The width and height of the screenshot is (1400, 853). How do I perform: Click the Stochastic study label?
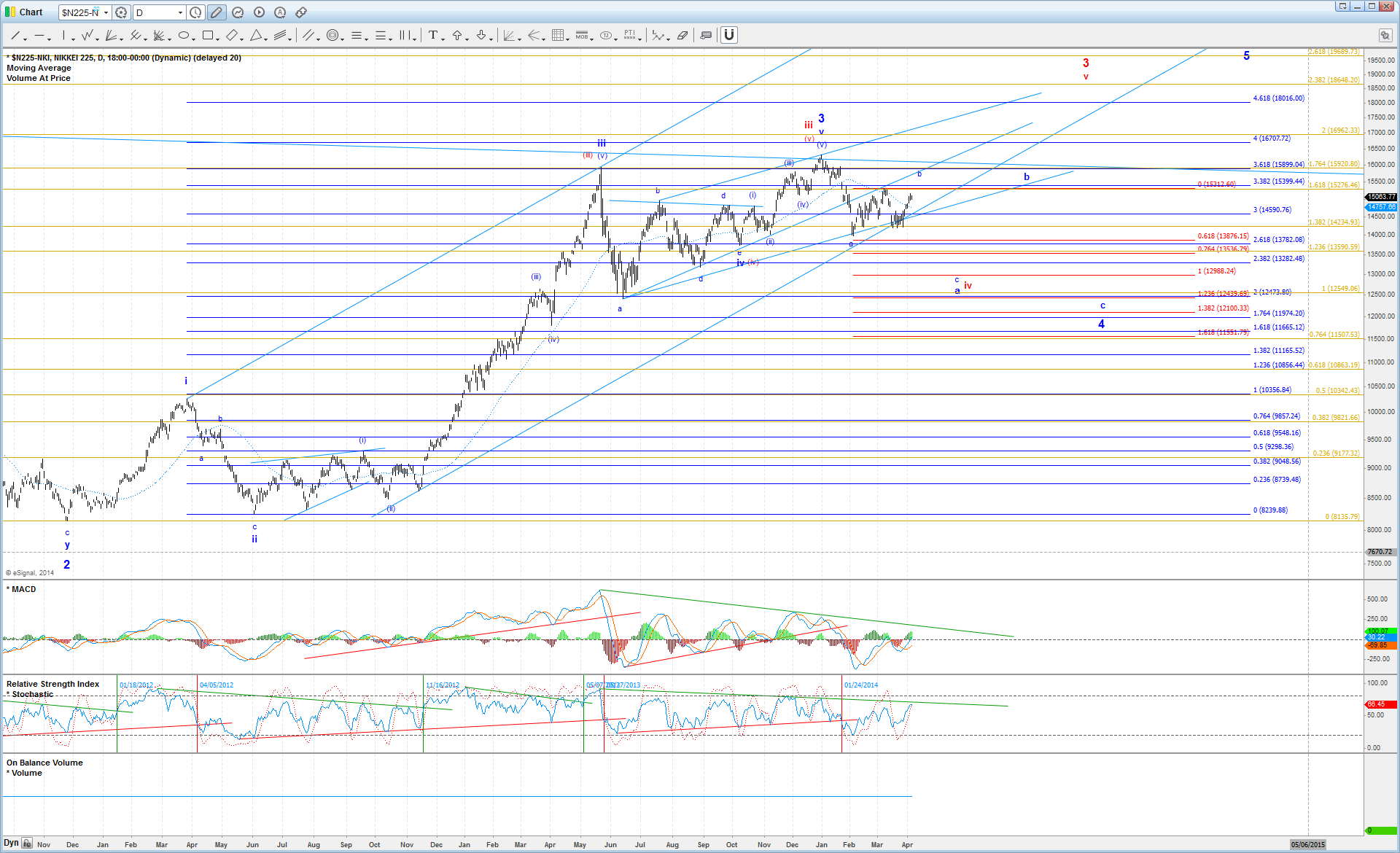click(32, 694)
